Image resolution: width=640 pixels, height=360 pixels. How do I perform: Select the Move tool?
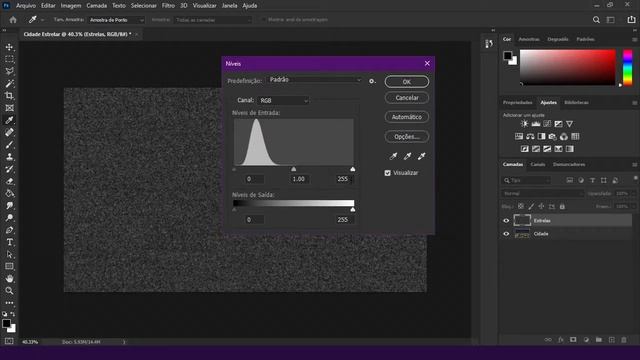tap(9, 47)
